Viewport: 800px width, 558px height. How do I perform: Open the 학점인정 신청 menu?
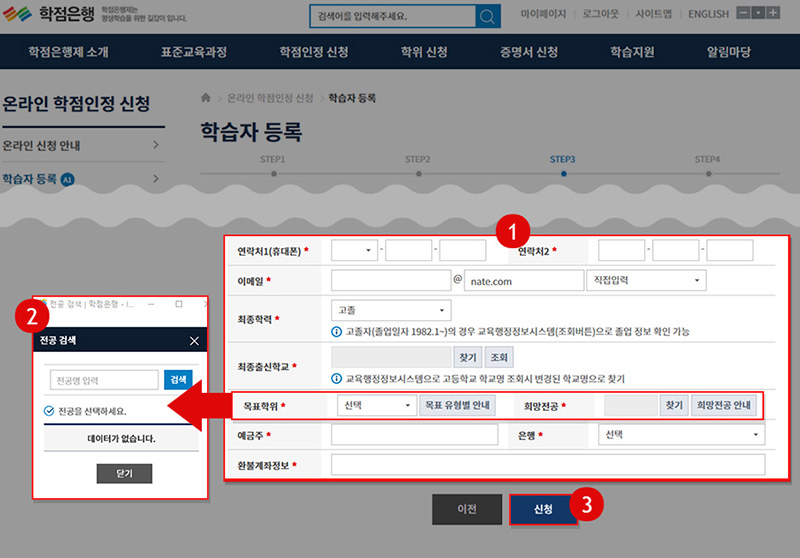click(x=314, y=52)
